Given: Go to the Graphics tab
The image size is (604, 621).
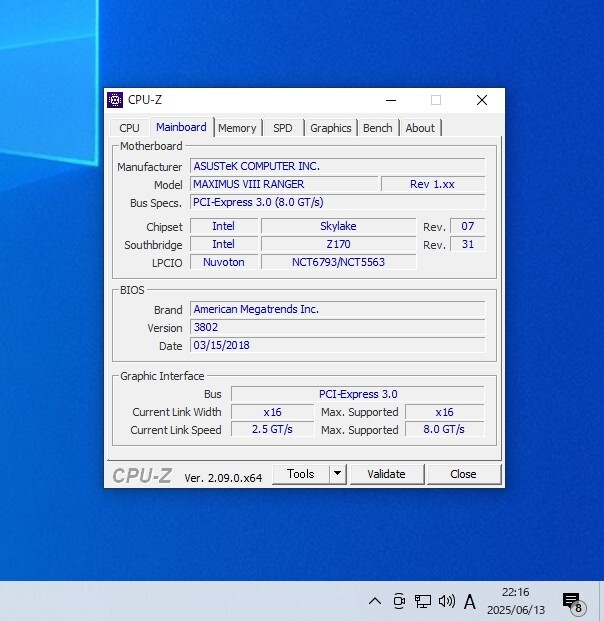Looking at the screenshot, I should (x=331, y=128).
